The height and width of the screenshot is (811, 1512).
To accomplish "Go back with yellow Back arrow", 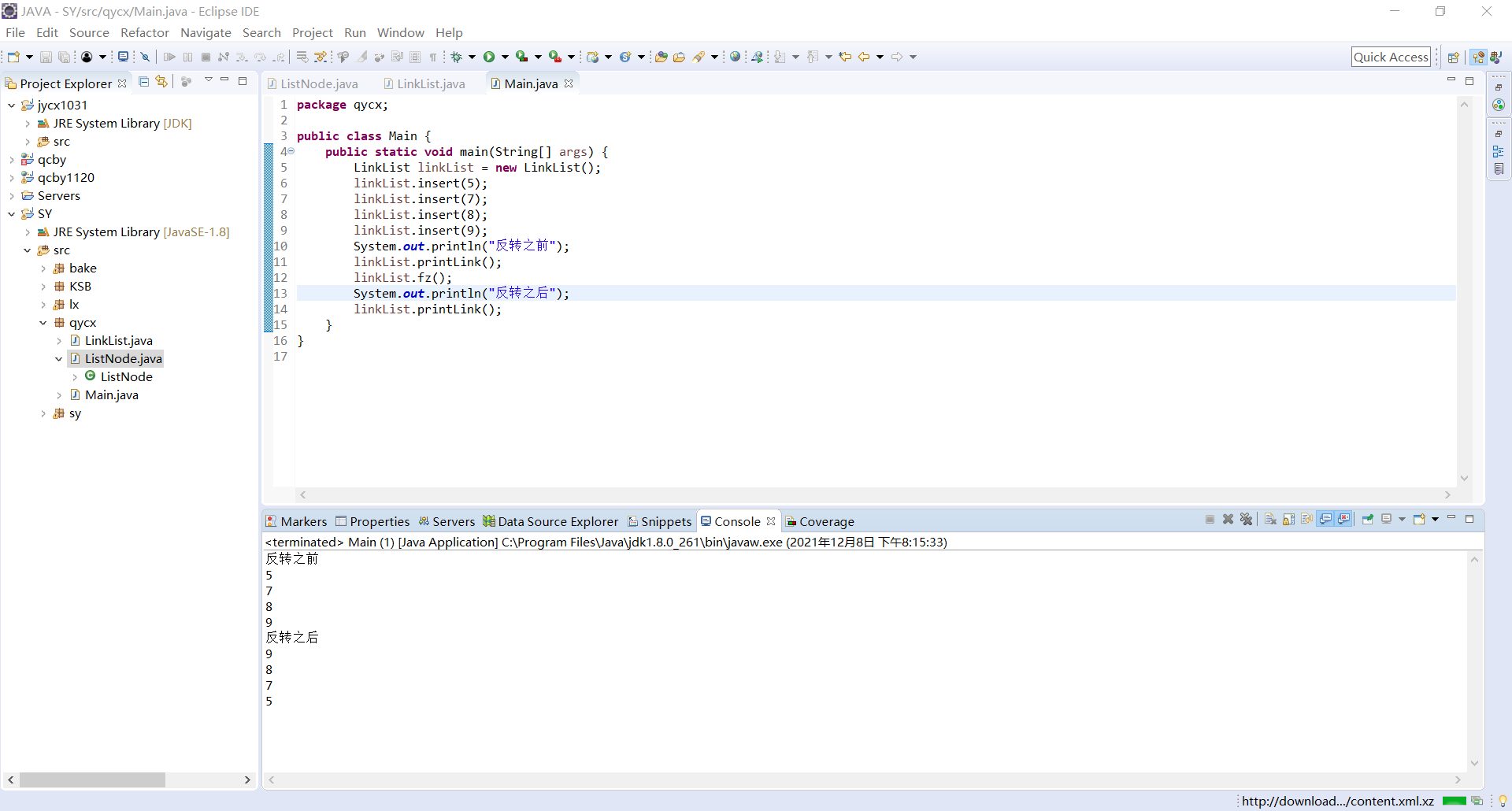I will pyautogui.click(x=864, y=57).
